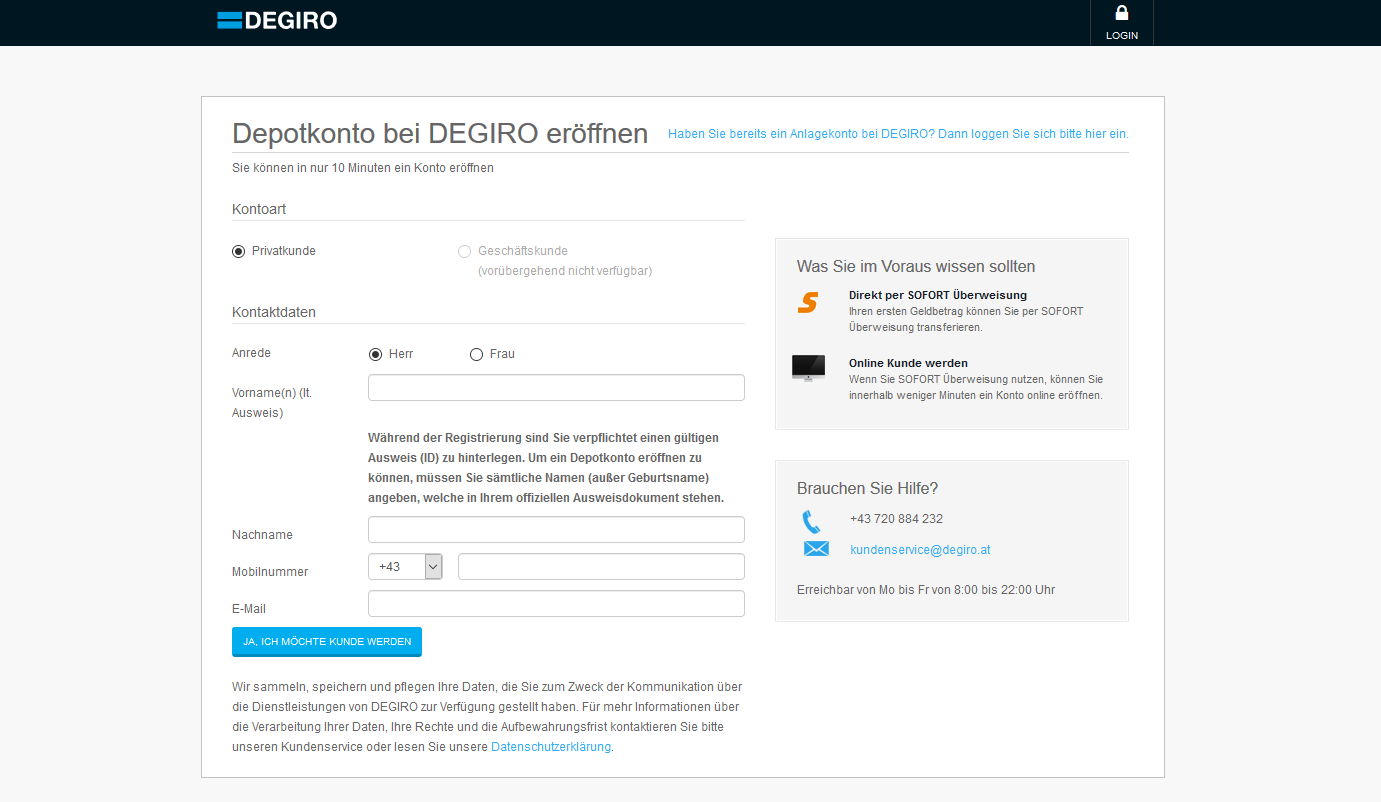Click the Vorname(n) input field
Image resolution: width=1381 pixels, height=802 pixels.
556,388
